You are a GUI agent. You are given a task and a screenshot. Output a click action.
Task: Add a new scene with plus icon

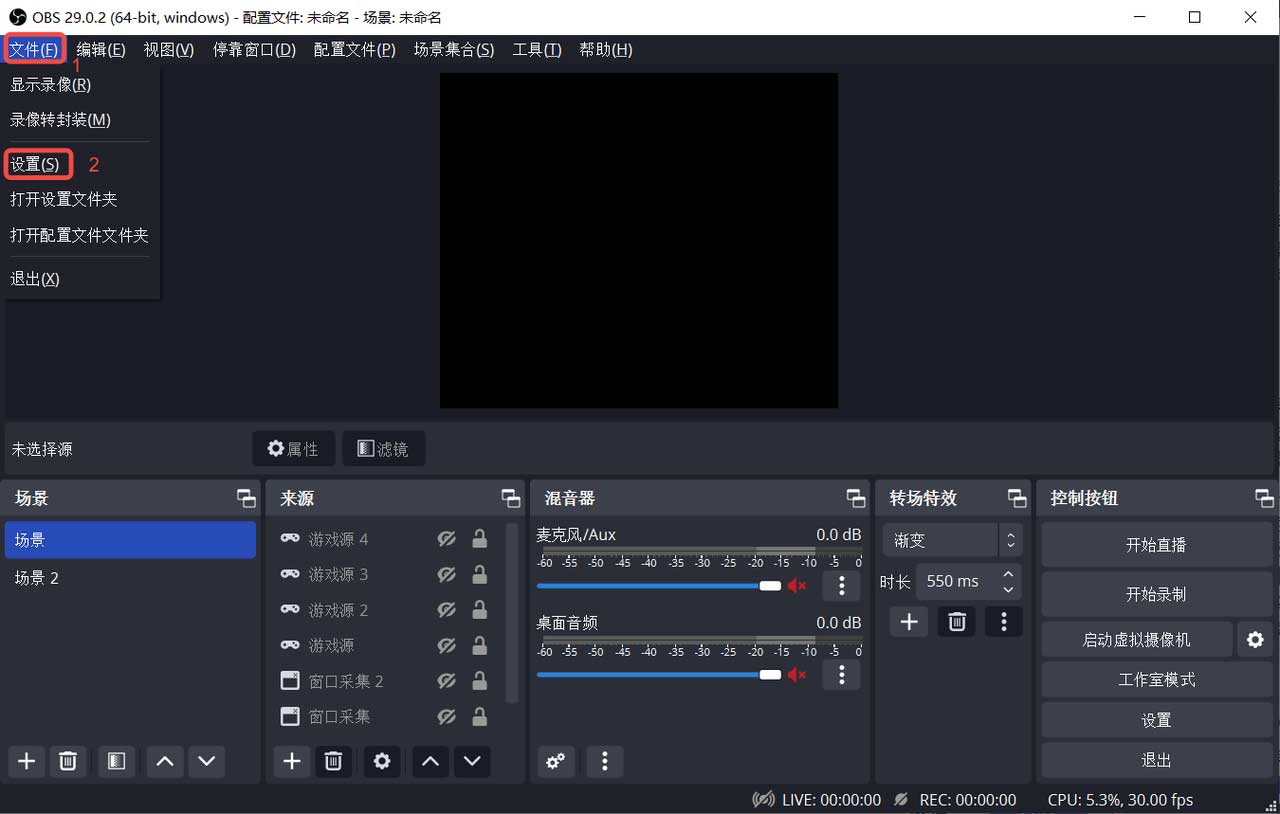coord(27,761)
